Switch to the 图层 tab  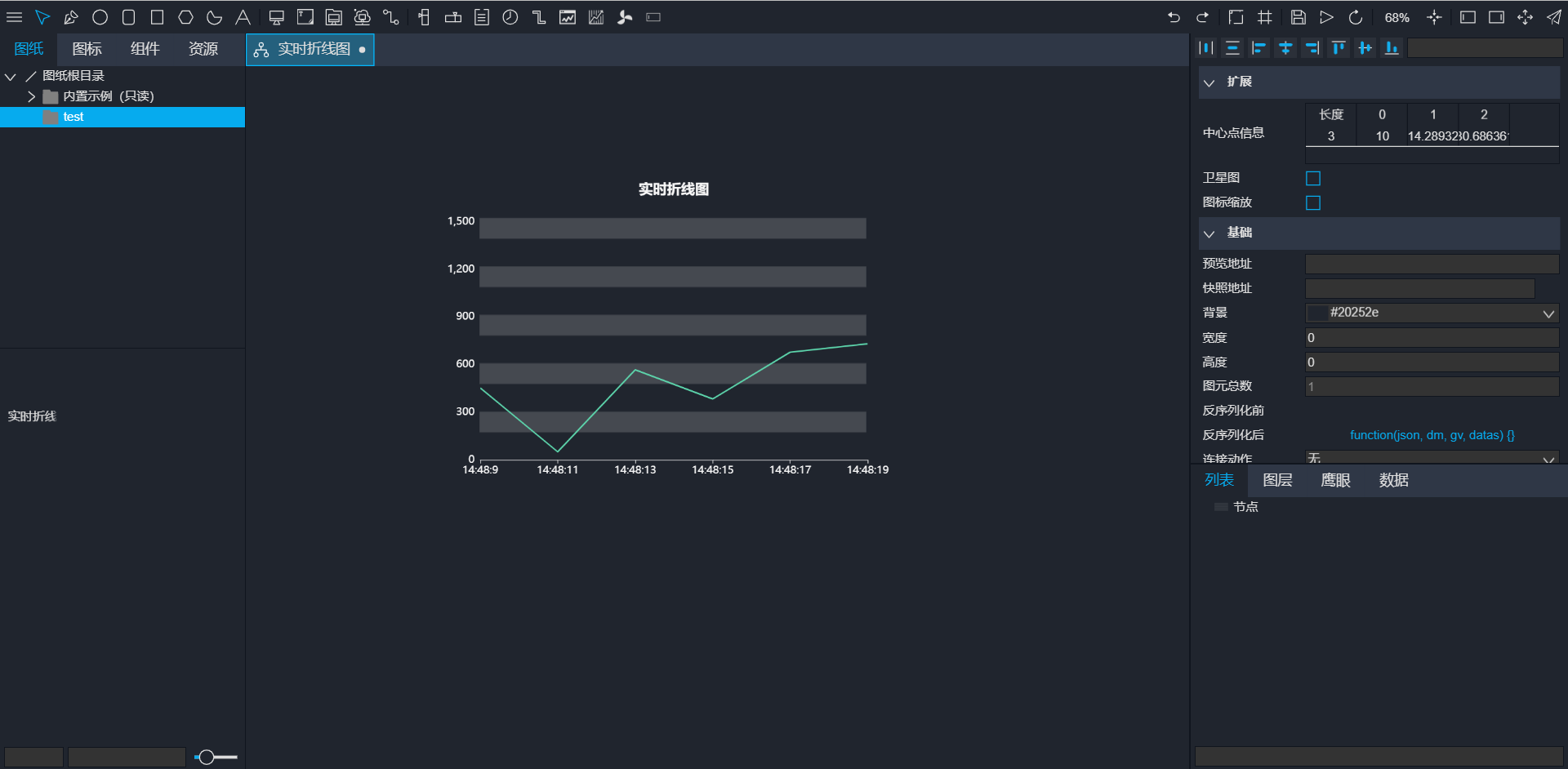click(x=1277, y=480)
